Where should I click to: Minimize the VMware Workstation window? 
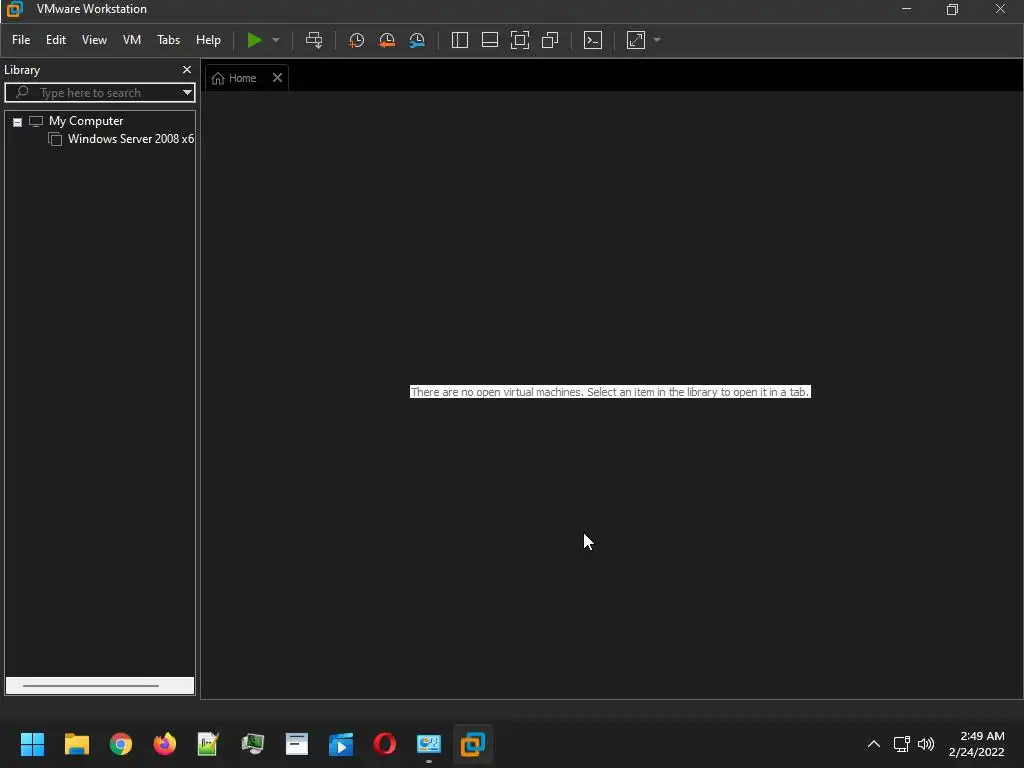906,9
